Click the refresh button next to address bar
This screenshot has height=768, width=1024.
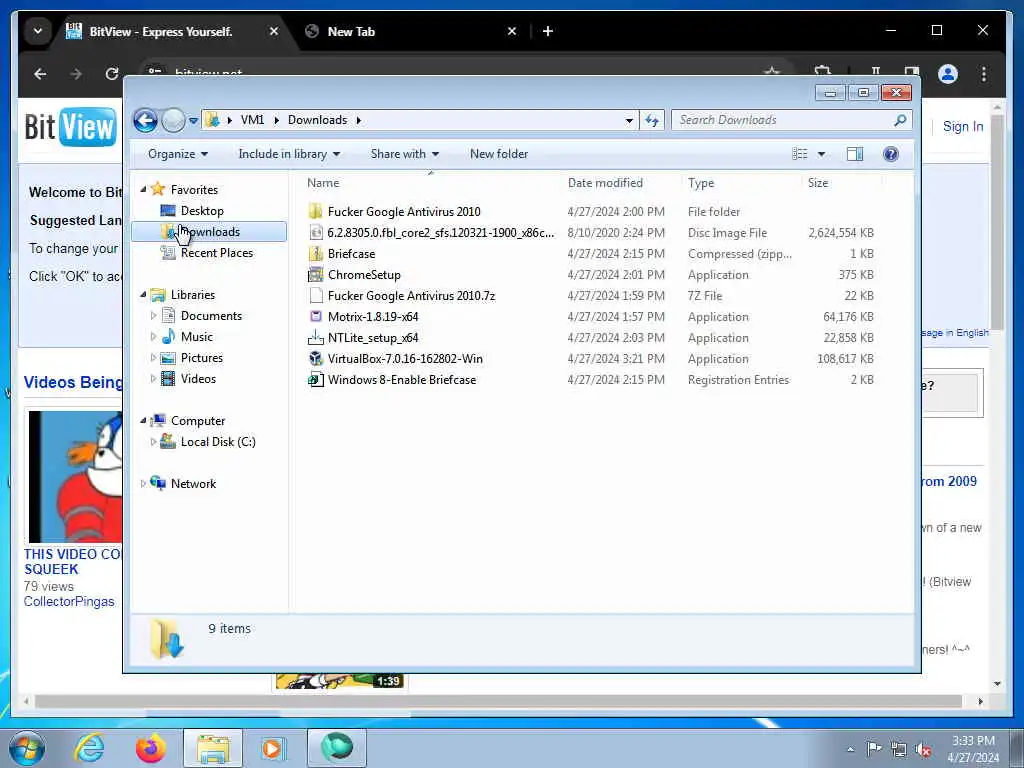[652, 120]
